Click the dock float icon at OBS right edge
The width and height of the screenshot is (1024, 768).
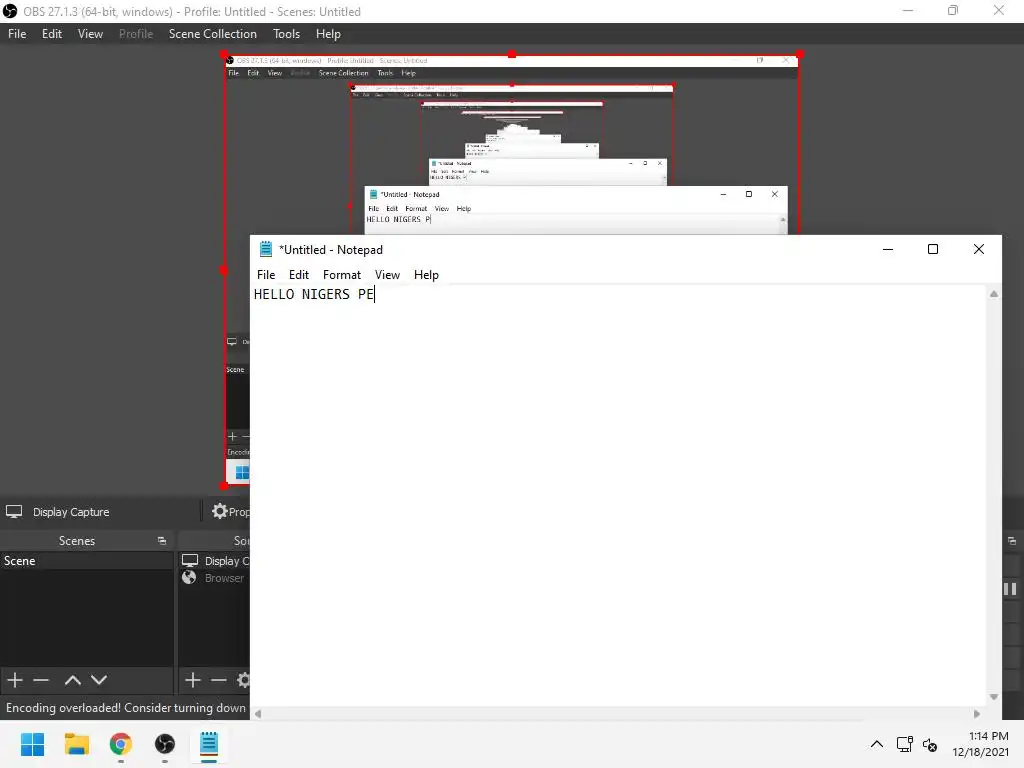(1012, 541)
